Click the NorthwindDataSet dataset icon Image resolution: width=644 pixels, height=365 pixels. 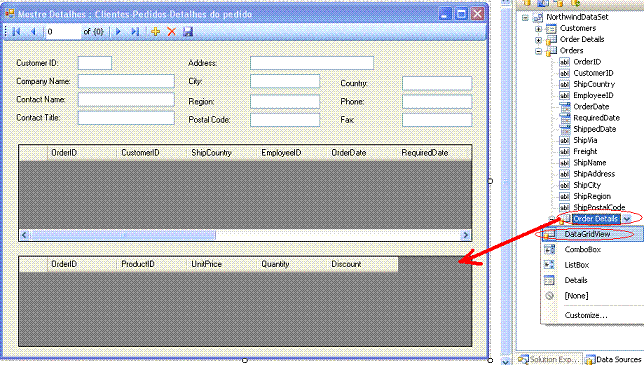pos(538,18)
